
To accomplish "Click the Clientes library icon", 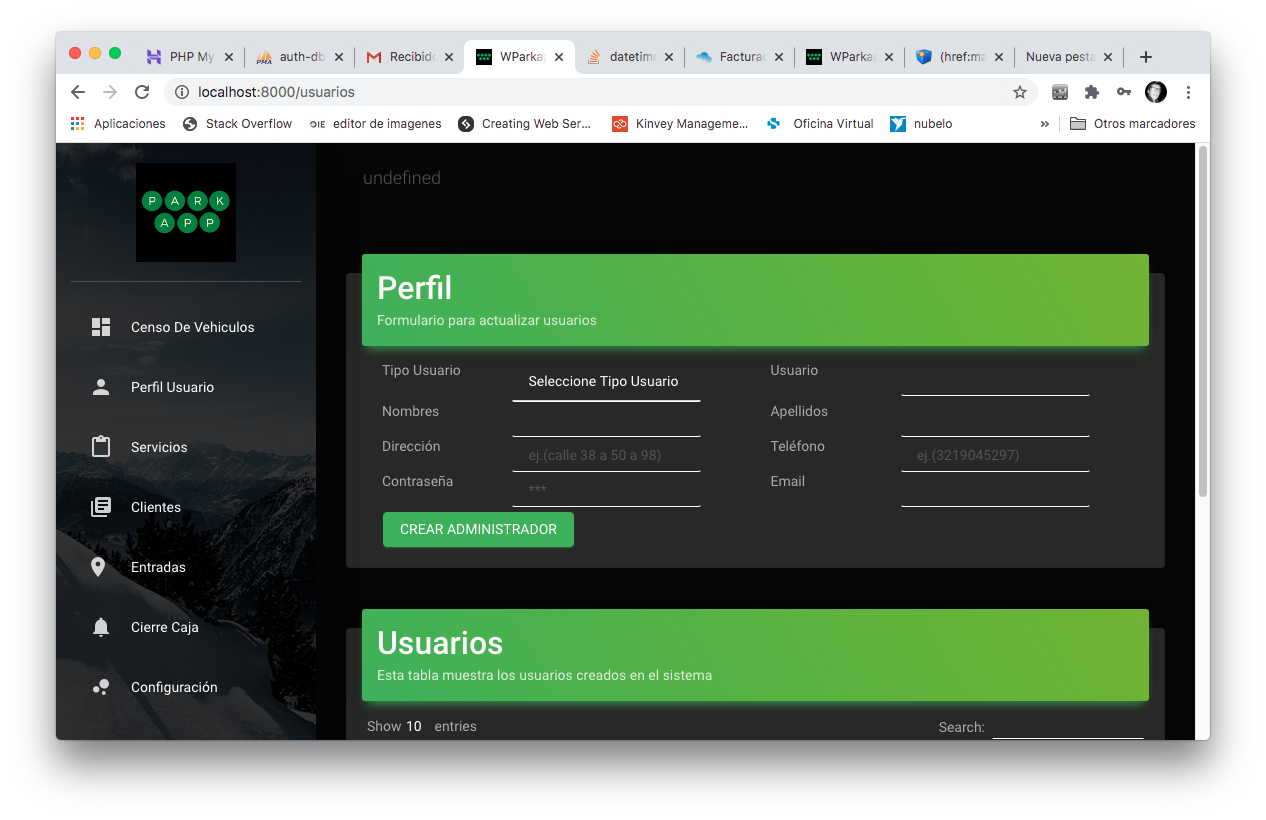I will pyautogui.click(x=101, y=507).
